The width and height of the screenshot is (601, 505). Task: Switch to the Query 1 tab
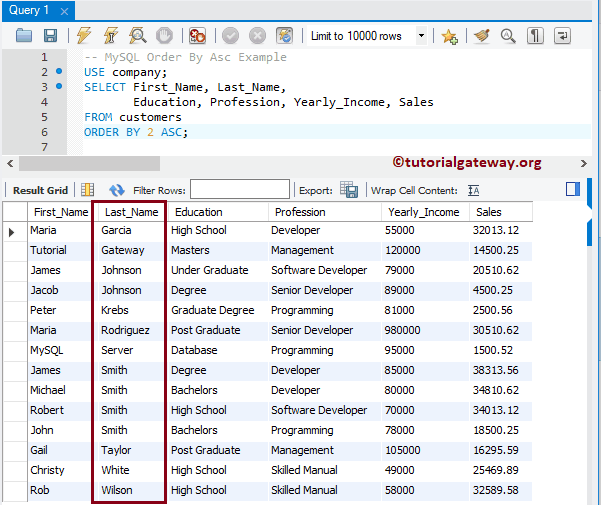tap(28, 10)
